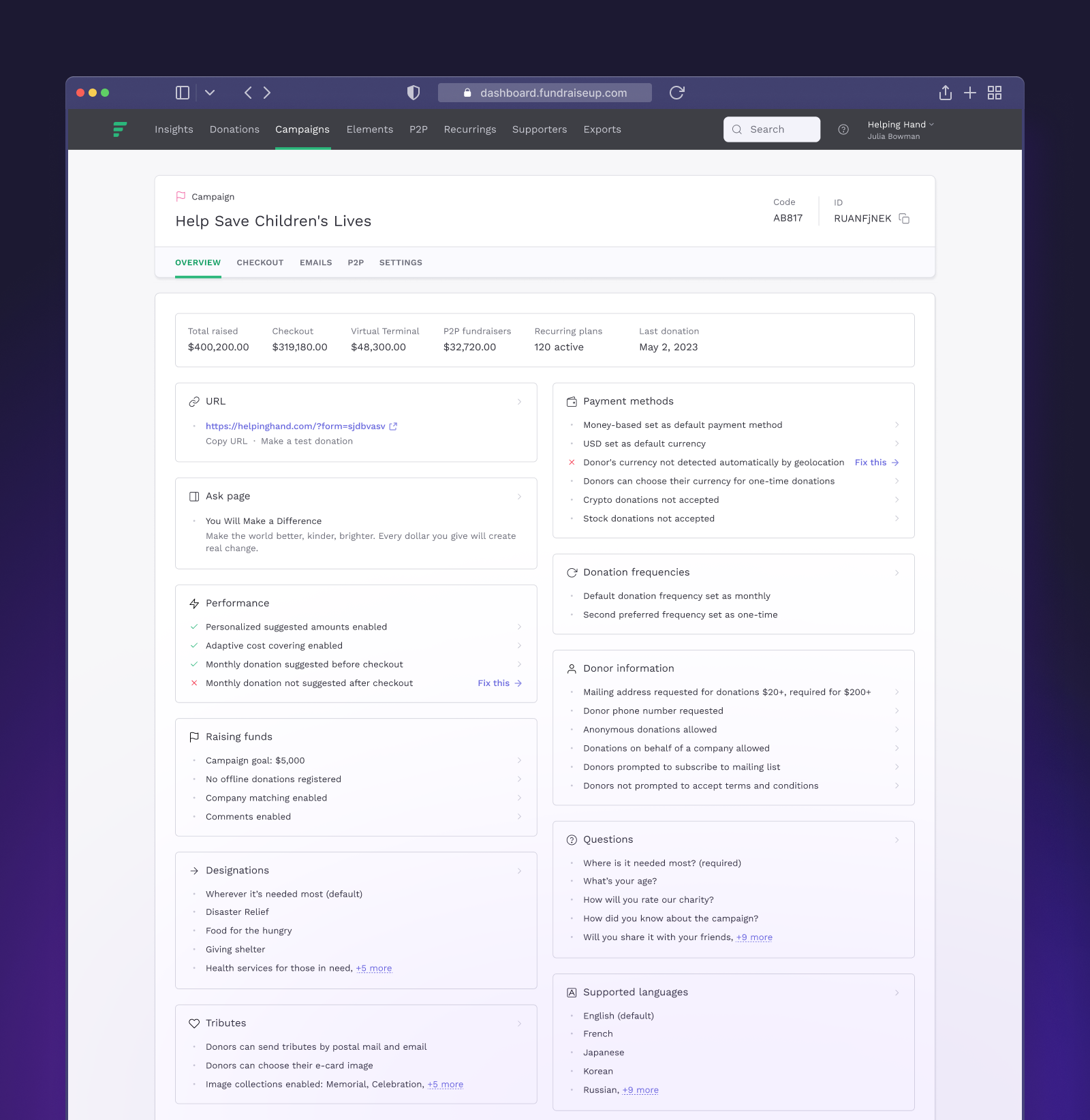The width and height of the screenshot is (1090, 1120).
Task: Copy the campaign ID RUANFjNEK icon
Action: tap(904, 219)
